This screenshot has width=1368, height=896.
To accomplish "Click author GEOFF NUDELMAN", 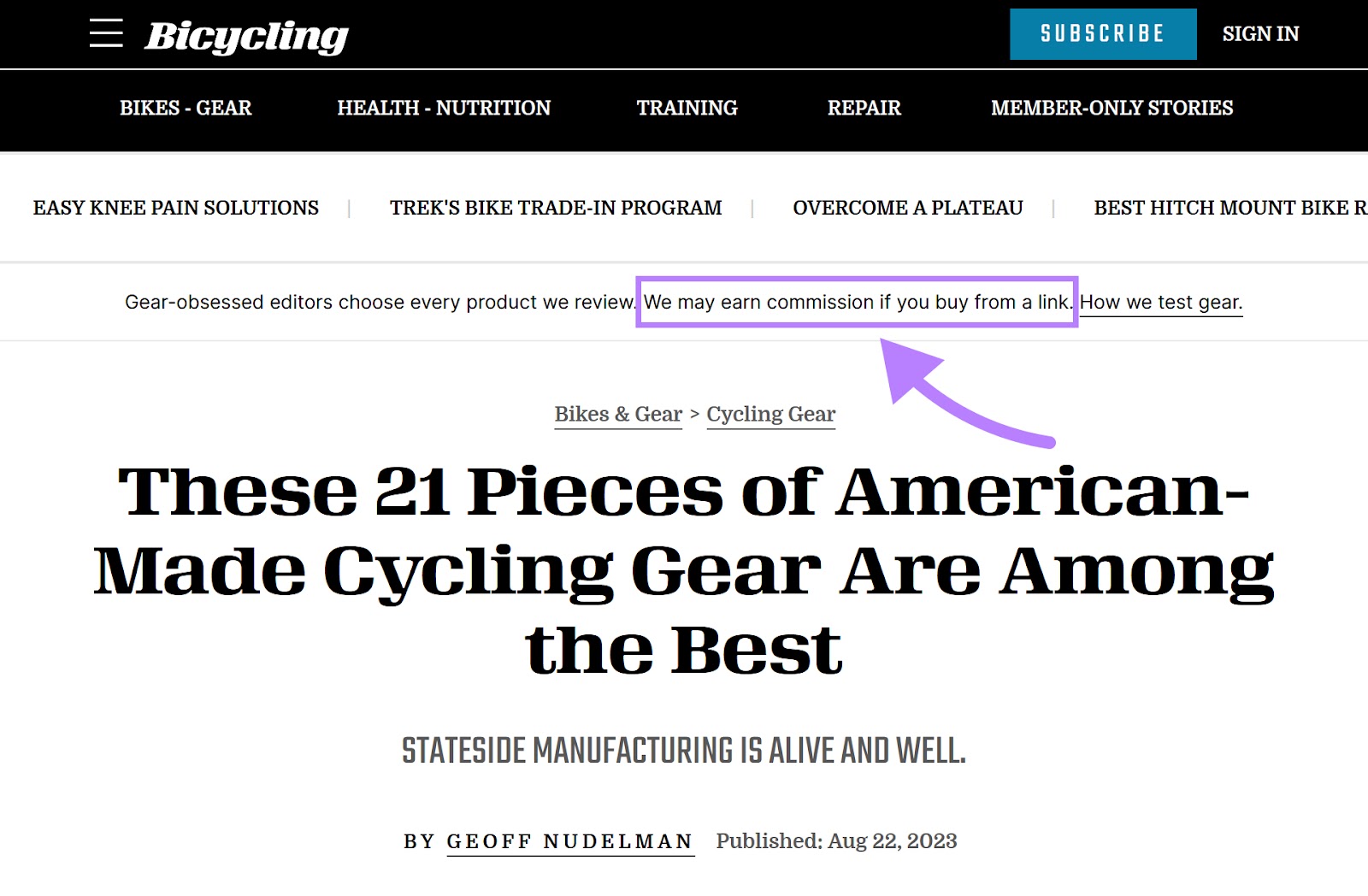I will pos(569,842).
